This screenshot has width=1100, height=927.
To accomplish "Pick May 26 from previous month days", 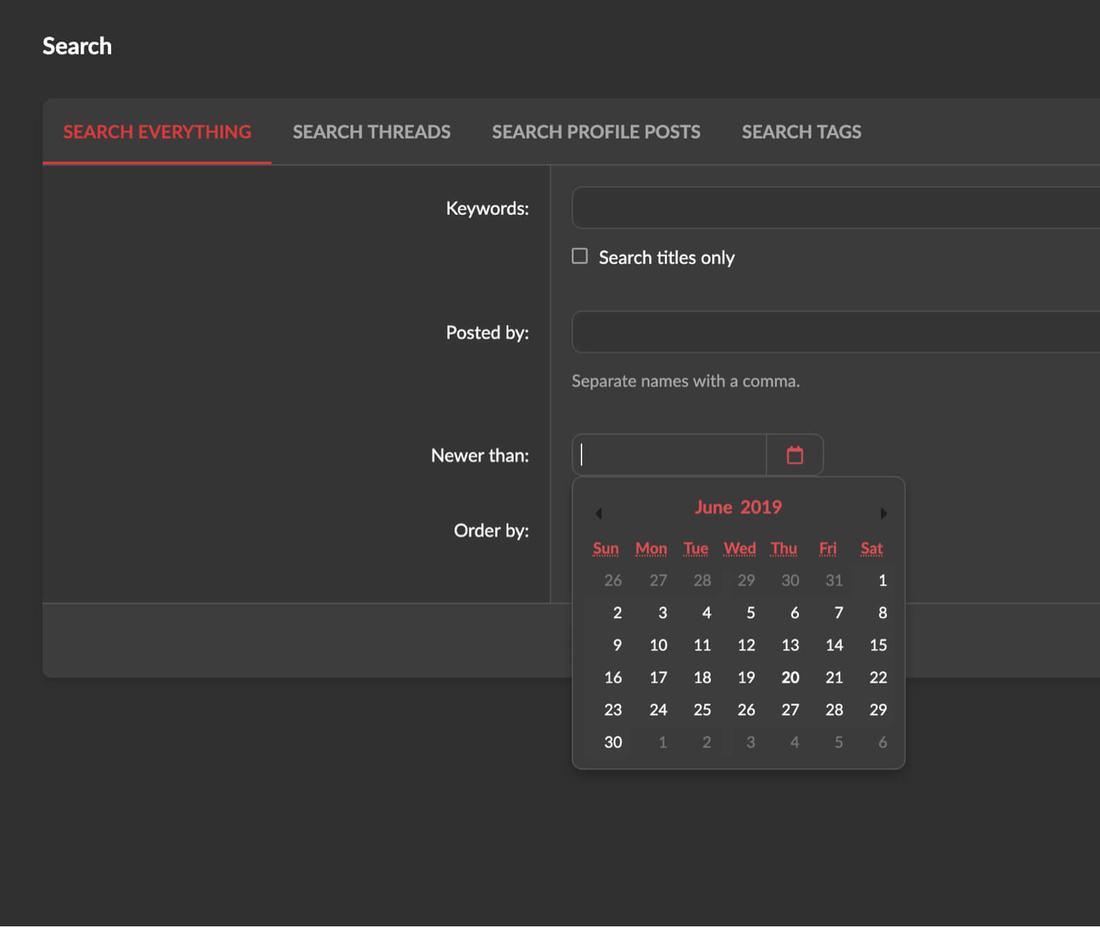I will point(613,580).
